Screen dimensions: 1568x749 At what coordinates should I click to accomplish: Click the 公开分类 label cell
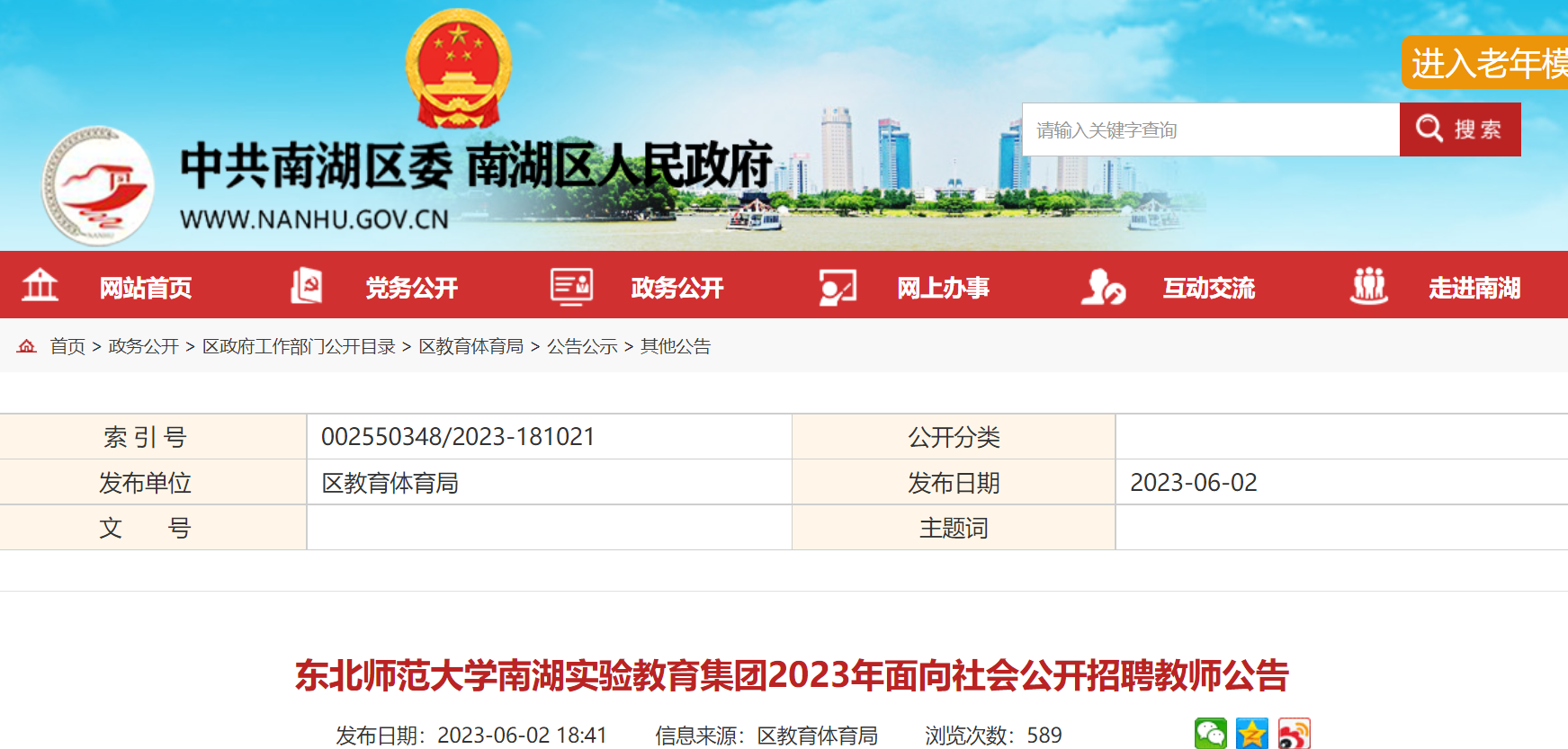[954, 437]
